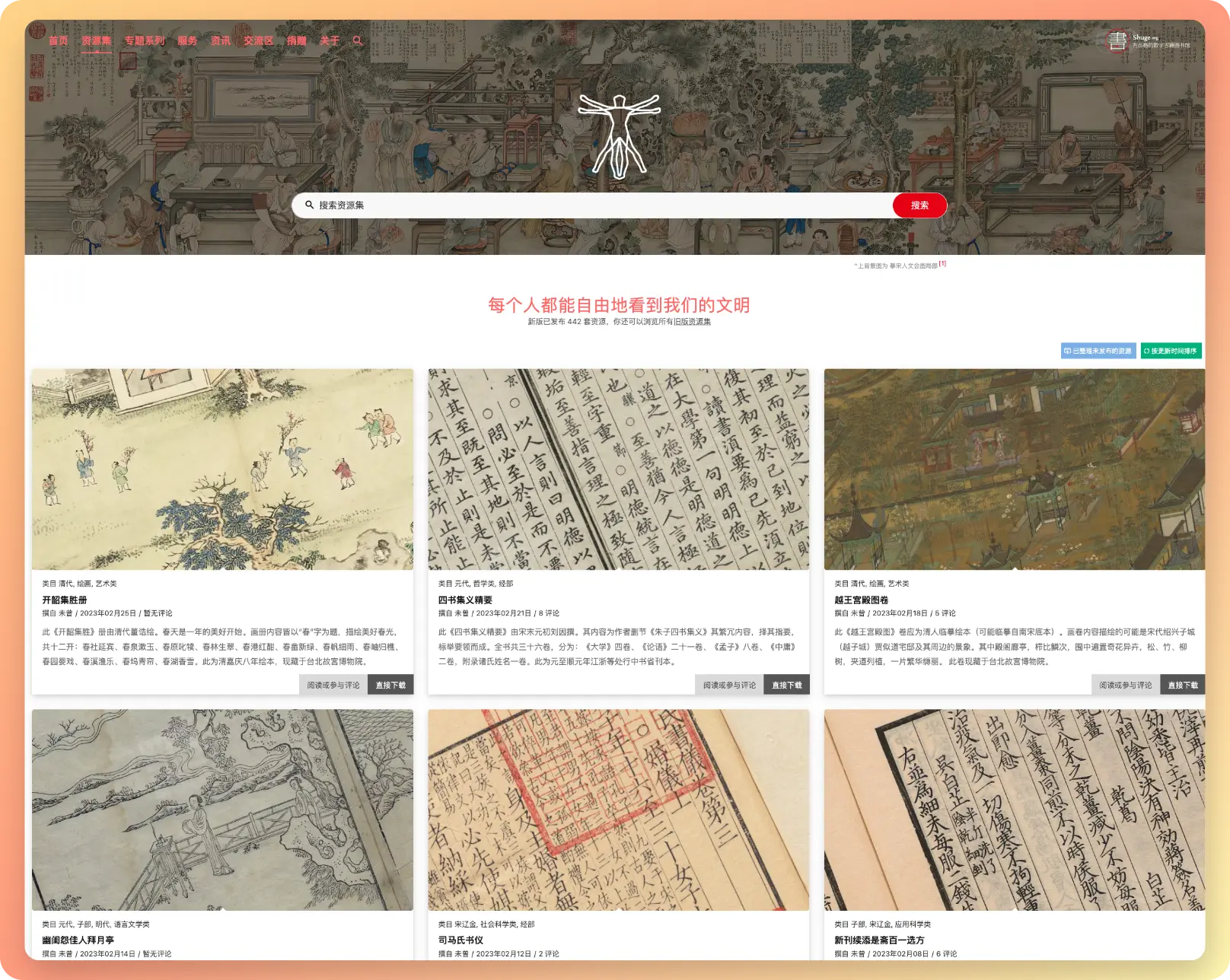Click 阅读或参与评论 for 开韶集胜册

coord(333,685)
